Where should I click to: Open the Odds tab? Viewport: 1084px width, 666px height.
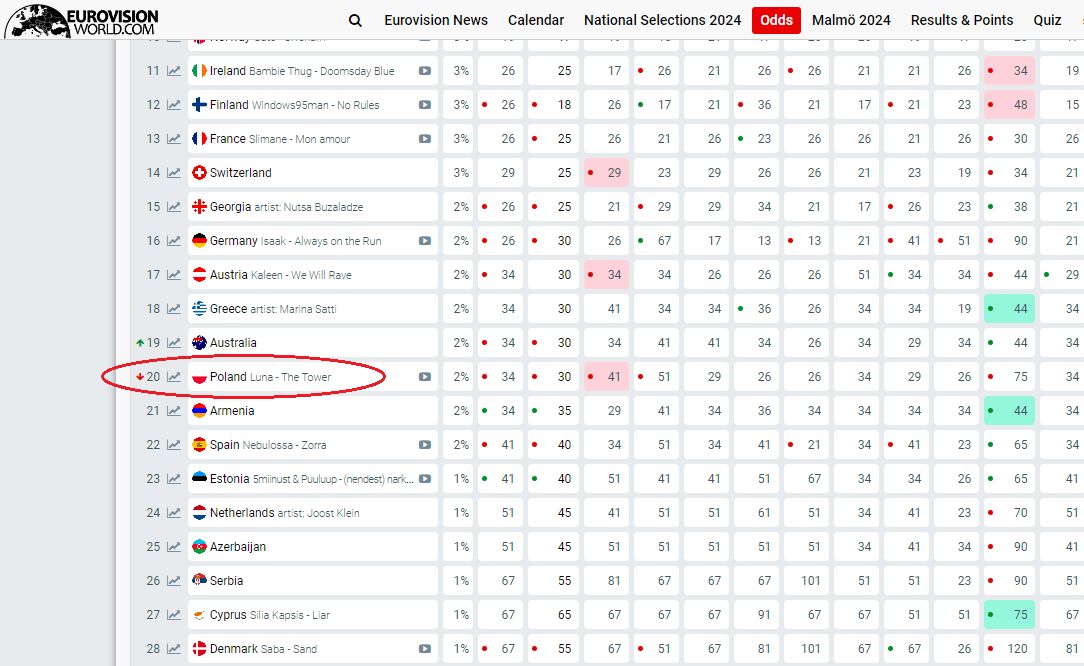[776, 20]
